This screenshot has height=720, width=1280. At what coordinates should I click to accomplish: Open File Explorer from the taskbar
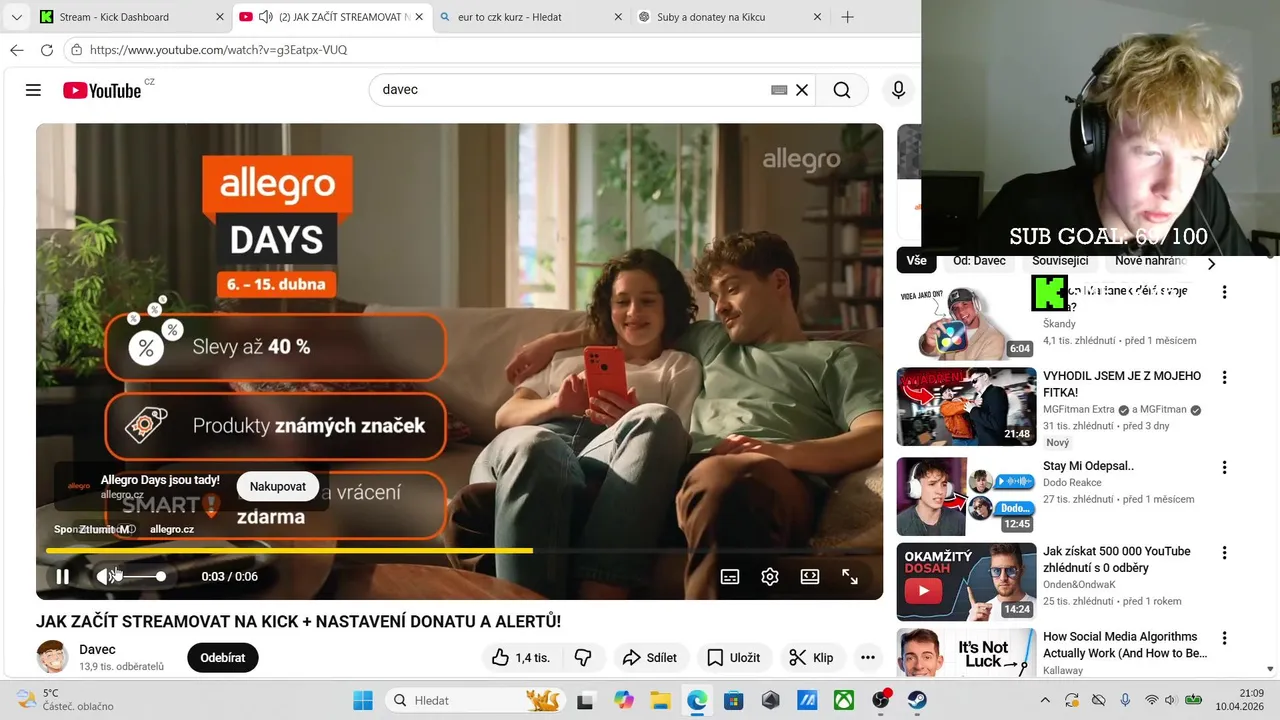click(x=660, y=700)
